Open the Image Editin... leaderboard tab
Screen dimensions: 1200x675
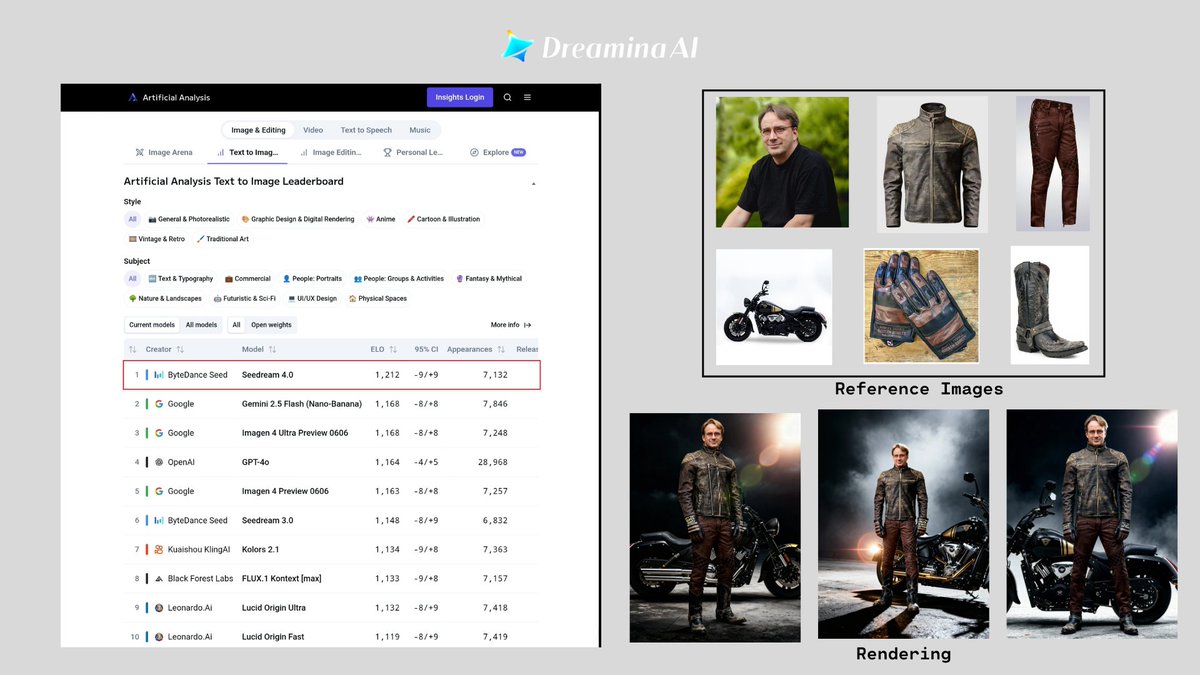(331, 153)
